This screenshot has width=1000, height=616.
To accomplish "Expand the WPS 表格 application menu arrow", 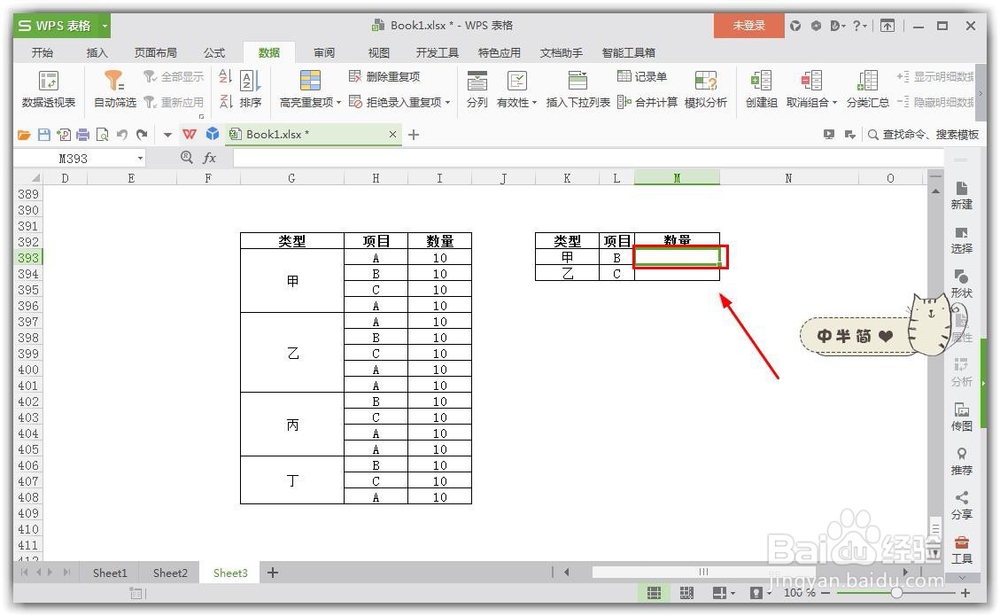I will (105, 26).
